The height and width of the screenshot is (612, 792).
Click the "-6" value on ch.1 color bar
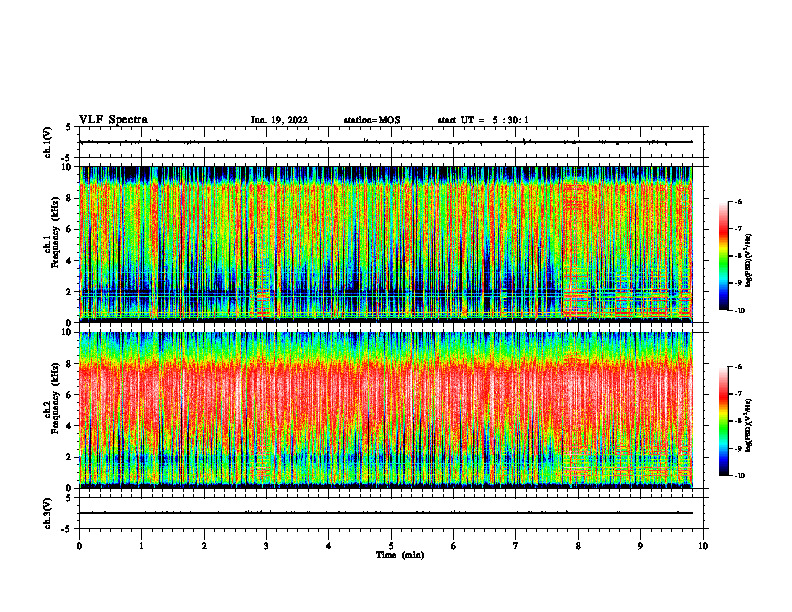click(x=738, y=201)
